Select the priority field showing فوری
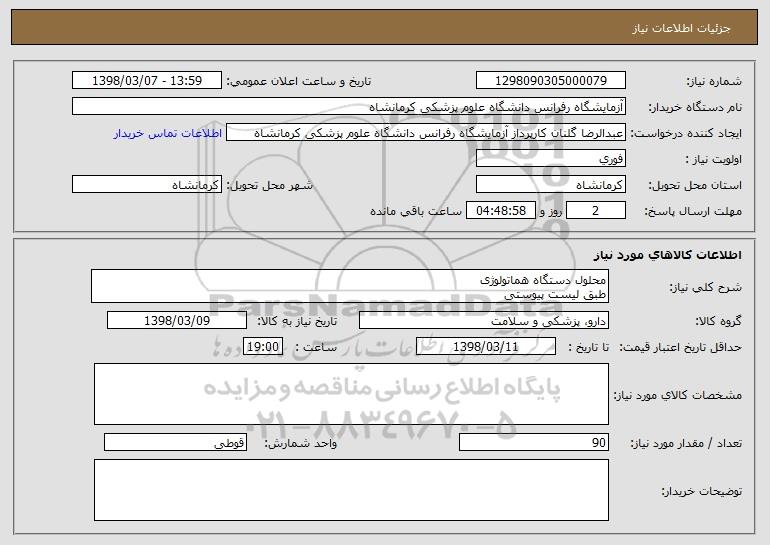 550,158
